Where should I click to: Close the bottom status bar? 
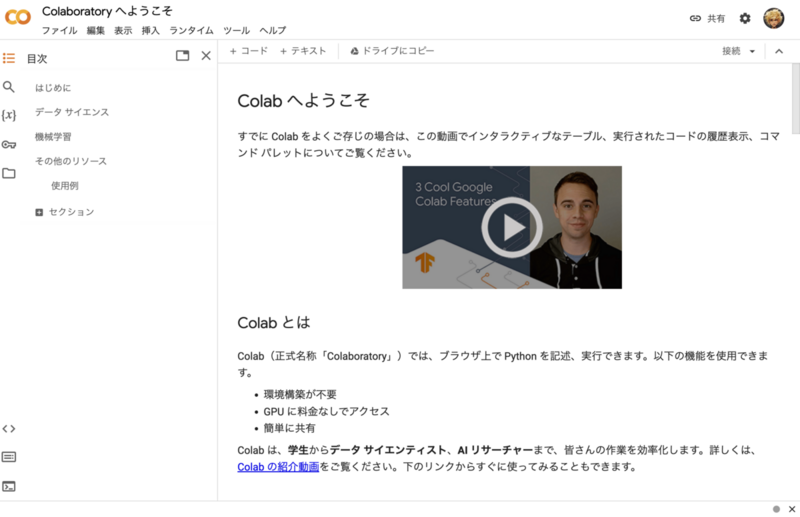click(792, 509)
